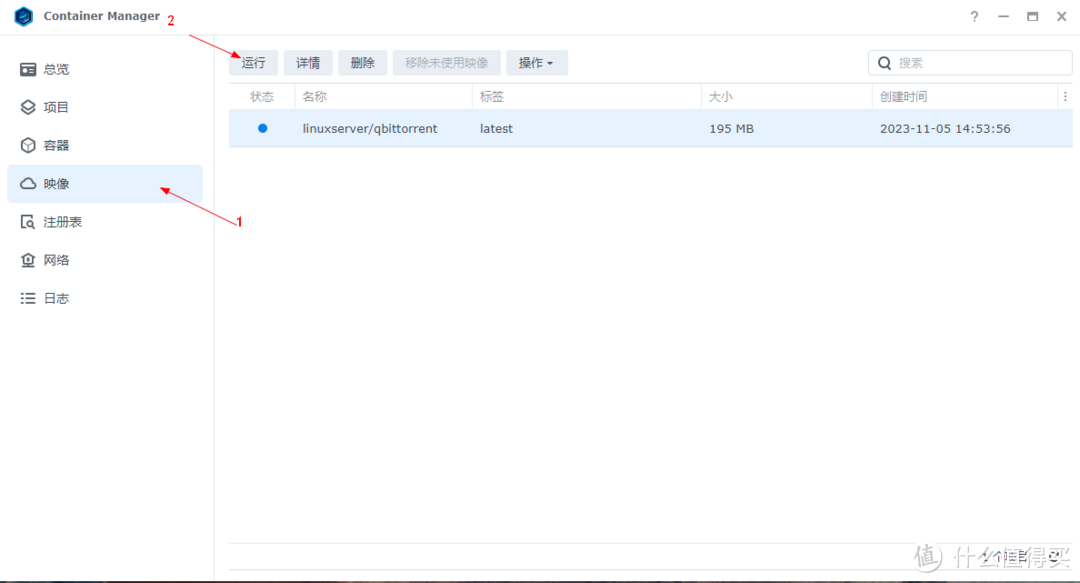This screenshot has height=583, width=1080.
Task: Click the Container Manager app logo
Action: click(22, 16)
